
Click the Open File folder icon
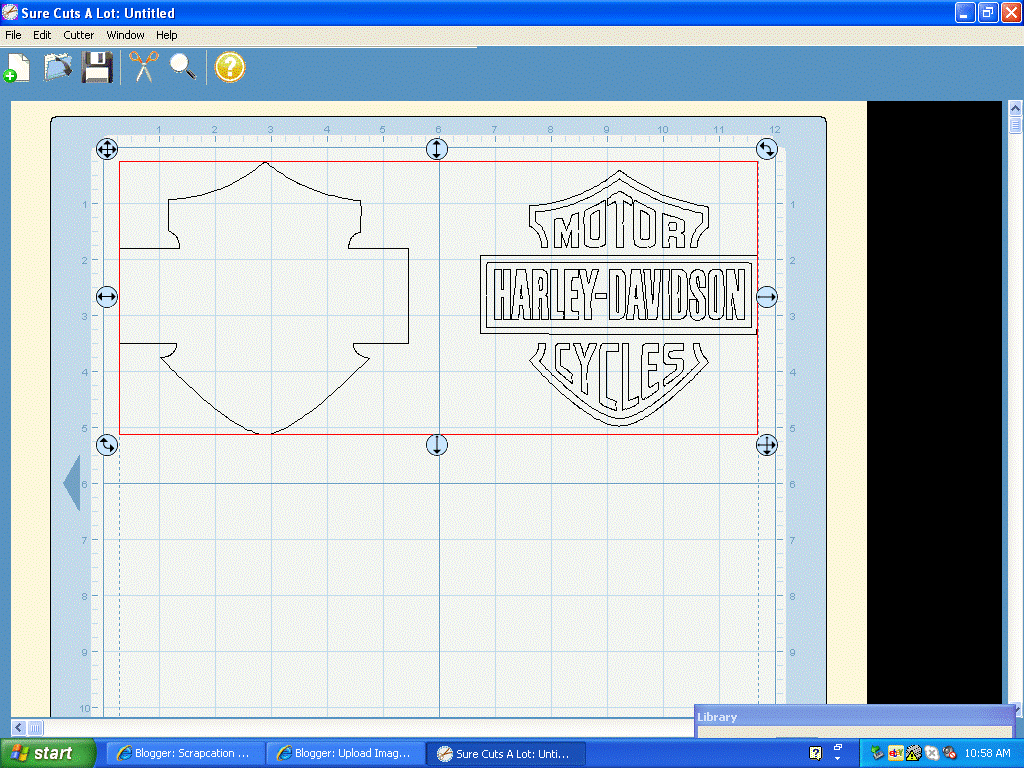click(x=57, y=67)
